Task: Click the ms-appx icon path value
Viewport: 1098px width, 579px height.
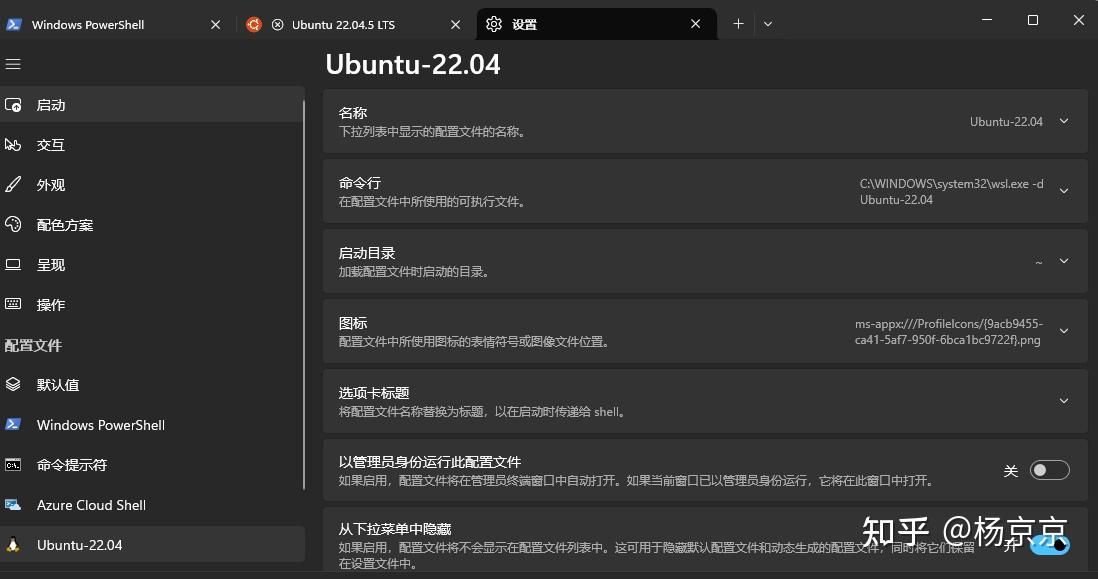Action: click(949, 332)
